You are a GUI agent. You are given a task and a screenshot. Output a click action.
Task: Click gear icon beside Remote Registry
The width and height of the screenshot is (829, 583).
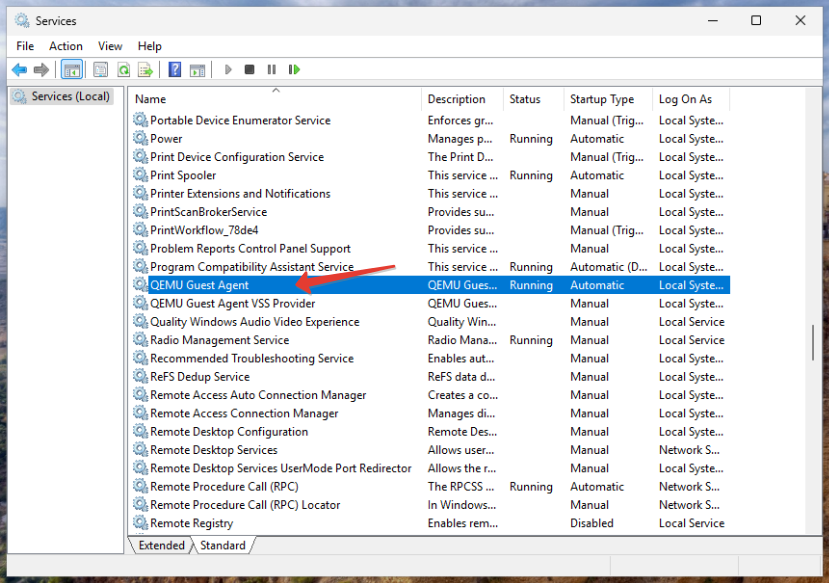point(140,523)
